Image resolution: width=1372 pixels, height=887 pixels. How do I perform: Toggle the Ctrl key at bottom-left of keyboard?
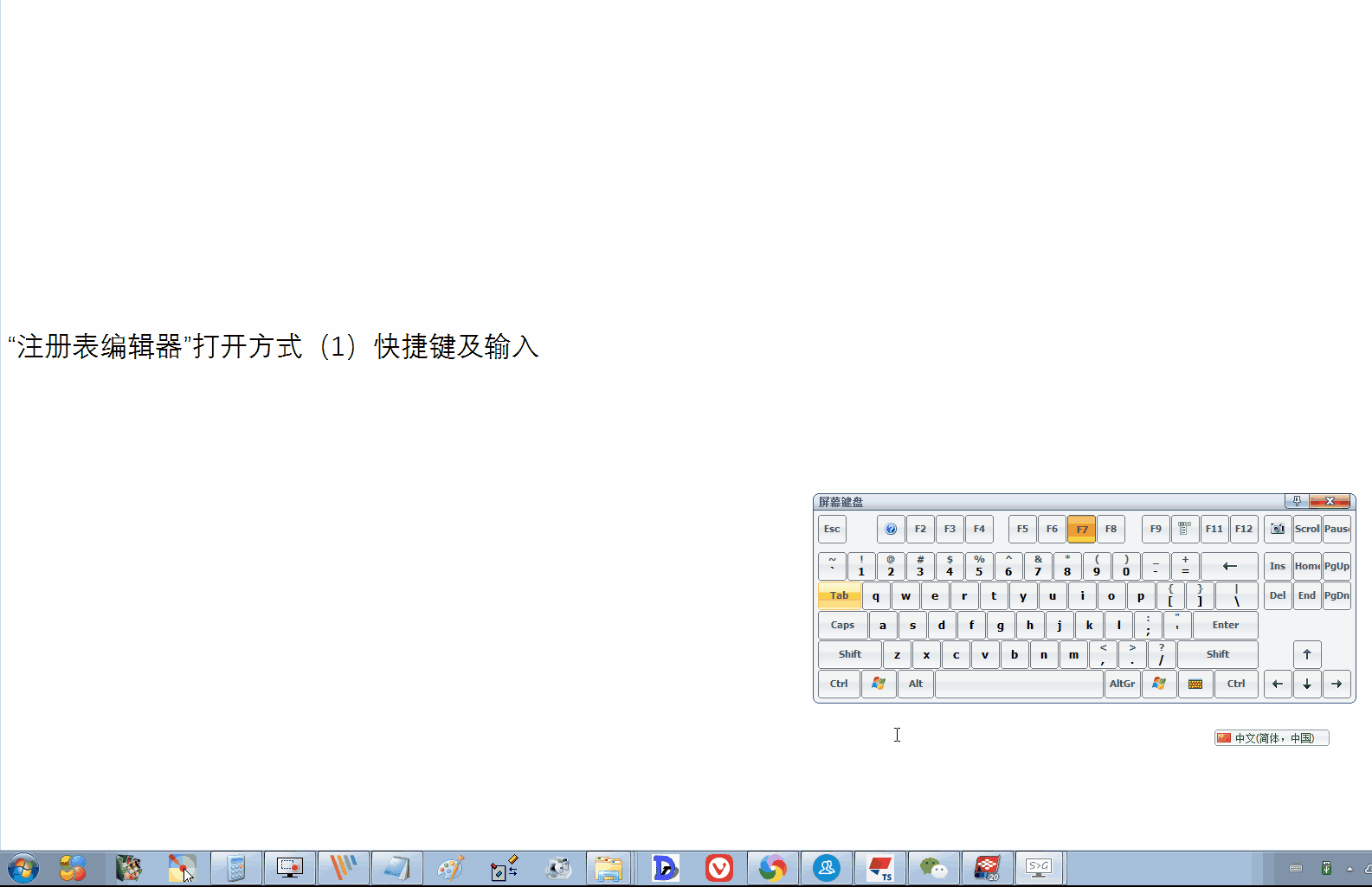pos(839,684)
